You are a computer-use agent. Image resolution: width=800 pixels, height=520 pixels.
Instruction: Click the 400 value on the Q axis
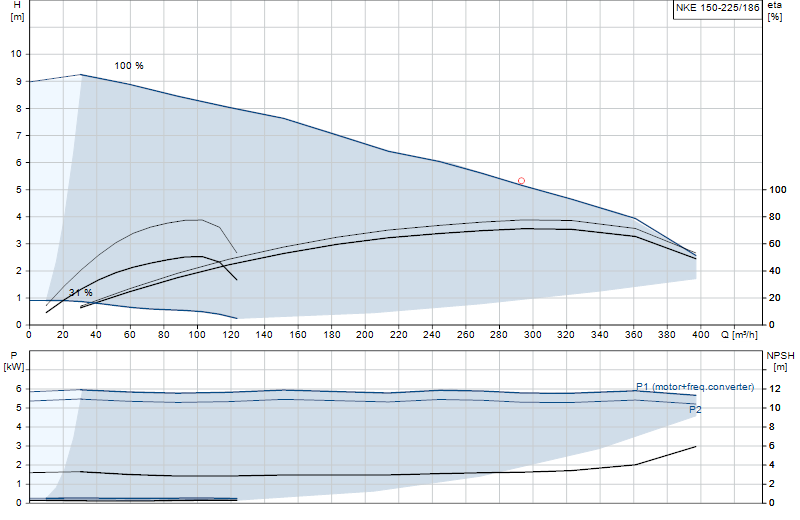pos(701,335)
